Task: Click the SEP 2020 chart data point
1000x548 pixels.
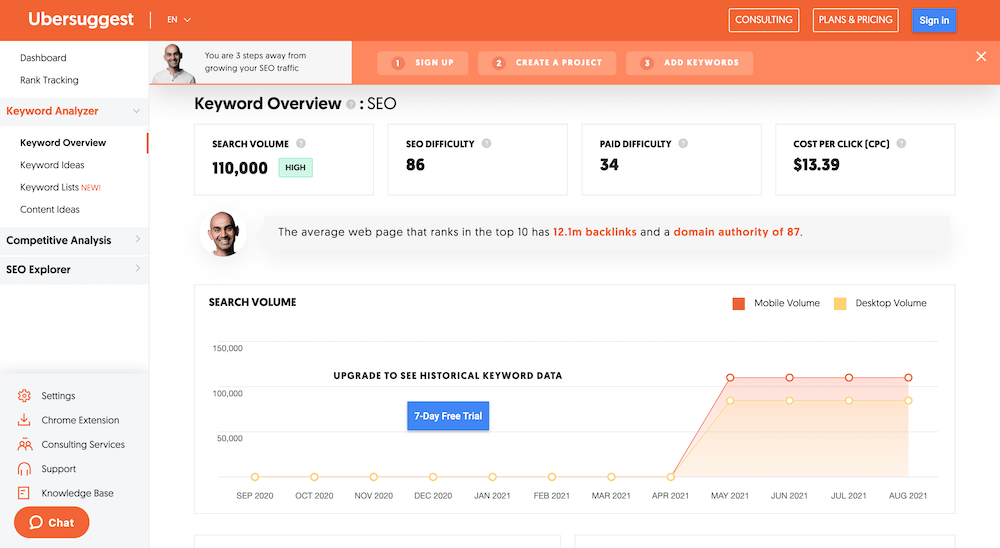Action: point(255,477)
